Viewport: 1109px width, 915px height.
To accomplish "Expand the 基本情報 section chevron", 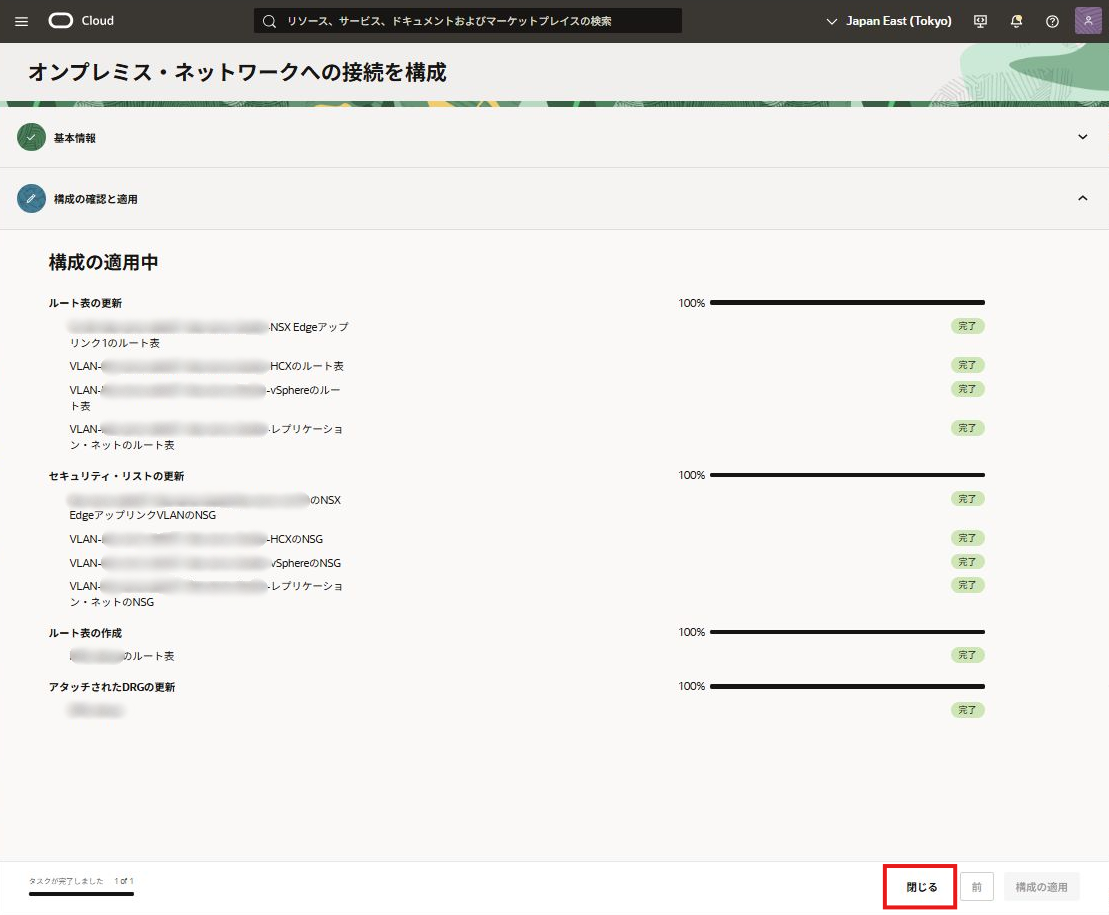I will 1082,137.
